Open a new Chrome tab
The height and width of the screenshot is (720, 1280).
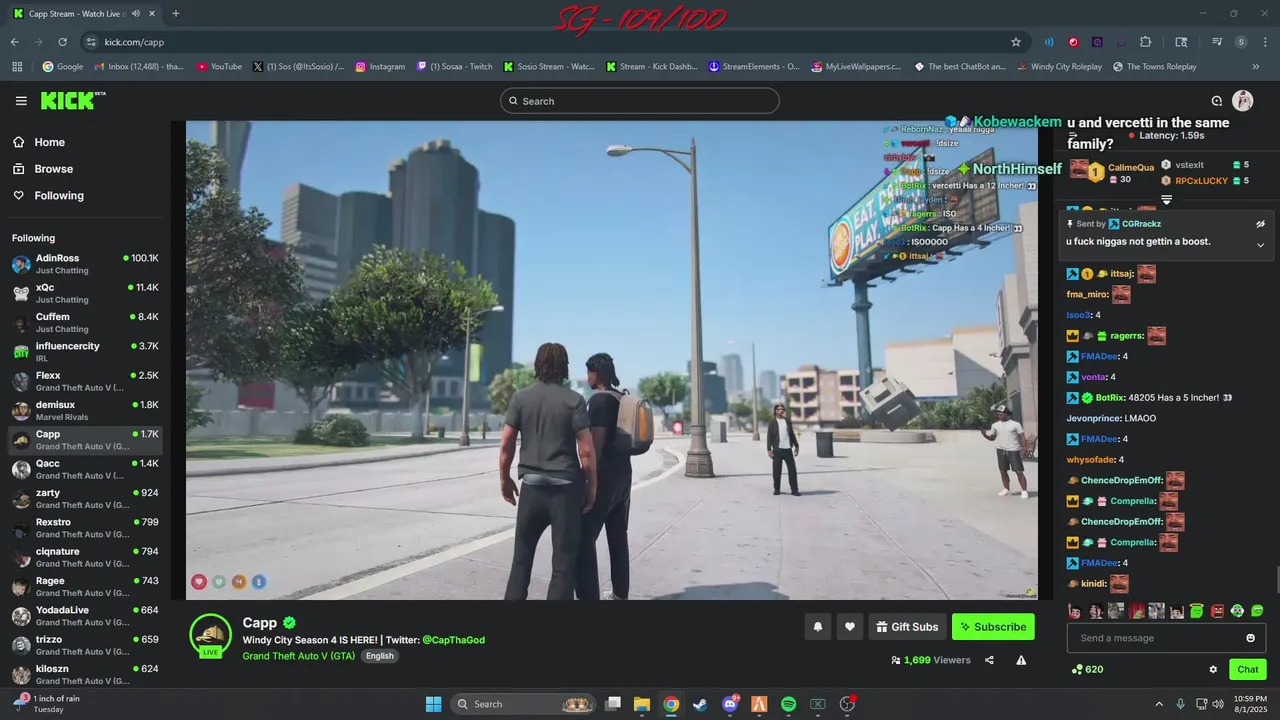[176, 13]
